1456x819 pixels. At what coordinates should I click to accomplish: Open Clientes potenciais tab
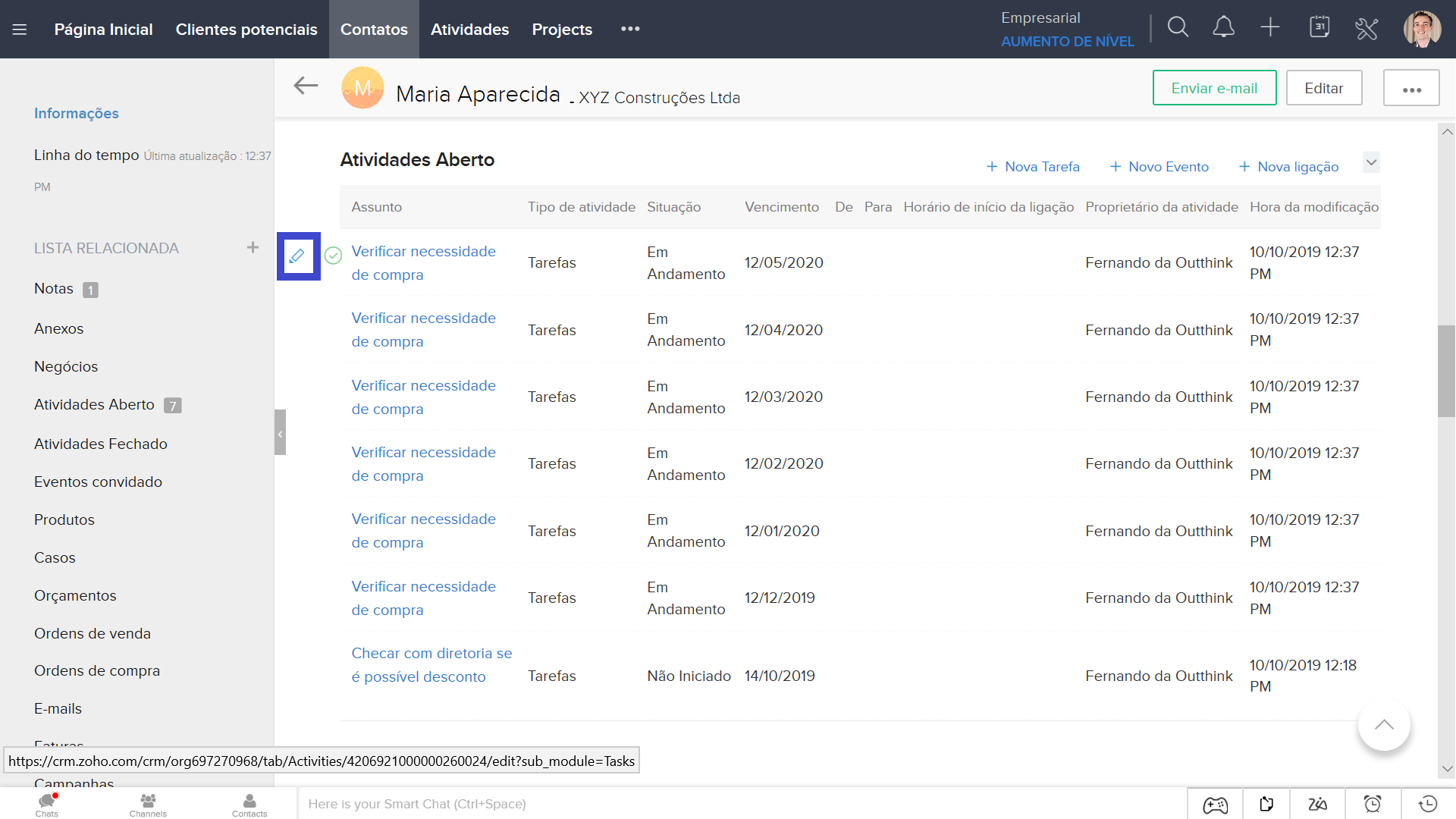click(246, 30)
